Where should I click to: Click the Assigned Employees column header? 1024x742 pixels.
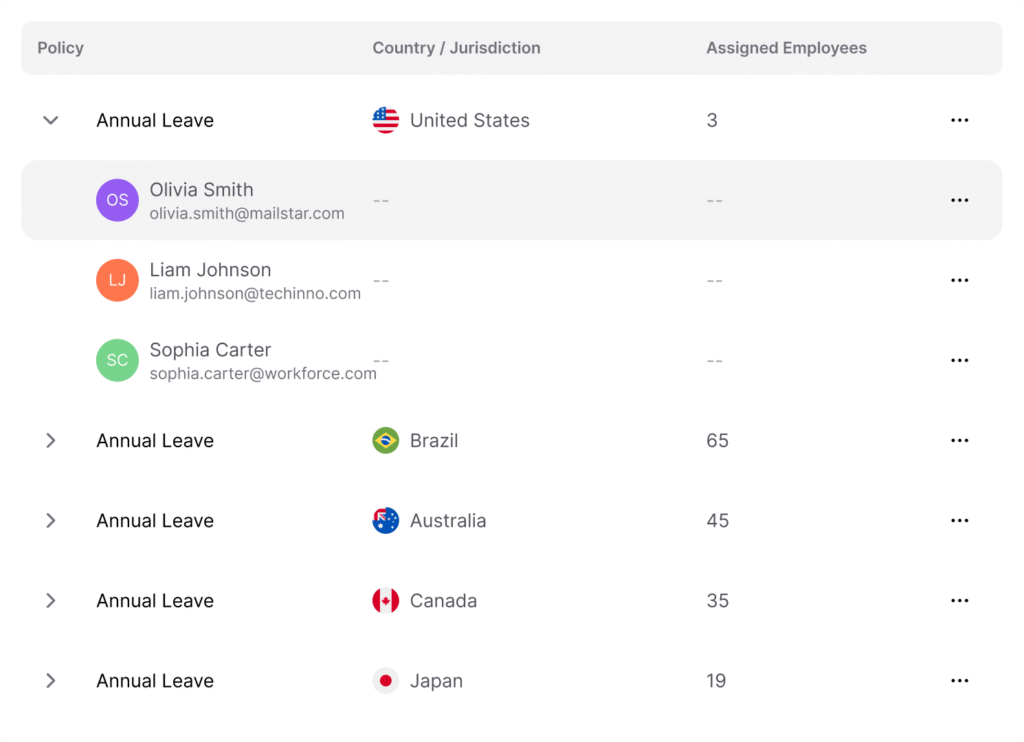(x=786, y=48)
